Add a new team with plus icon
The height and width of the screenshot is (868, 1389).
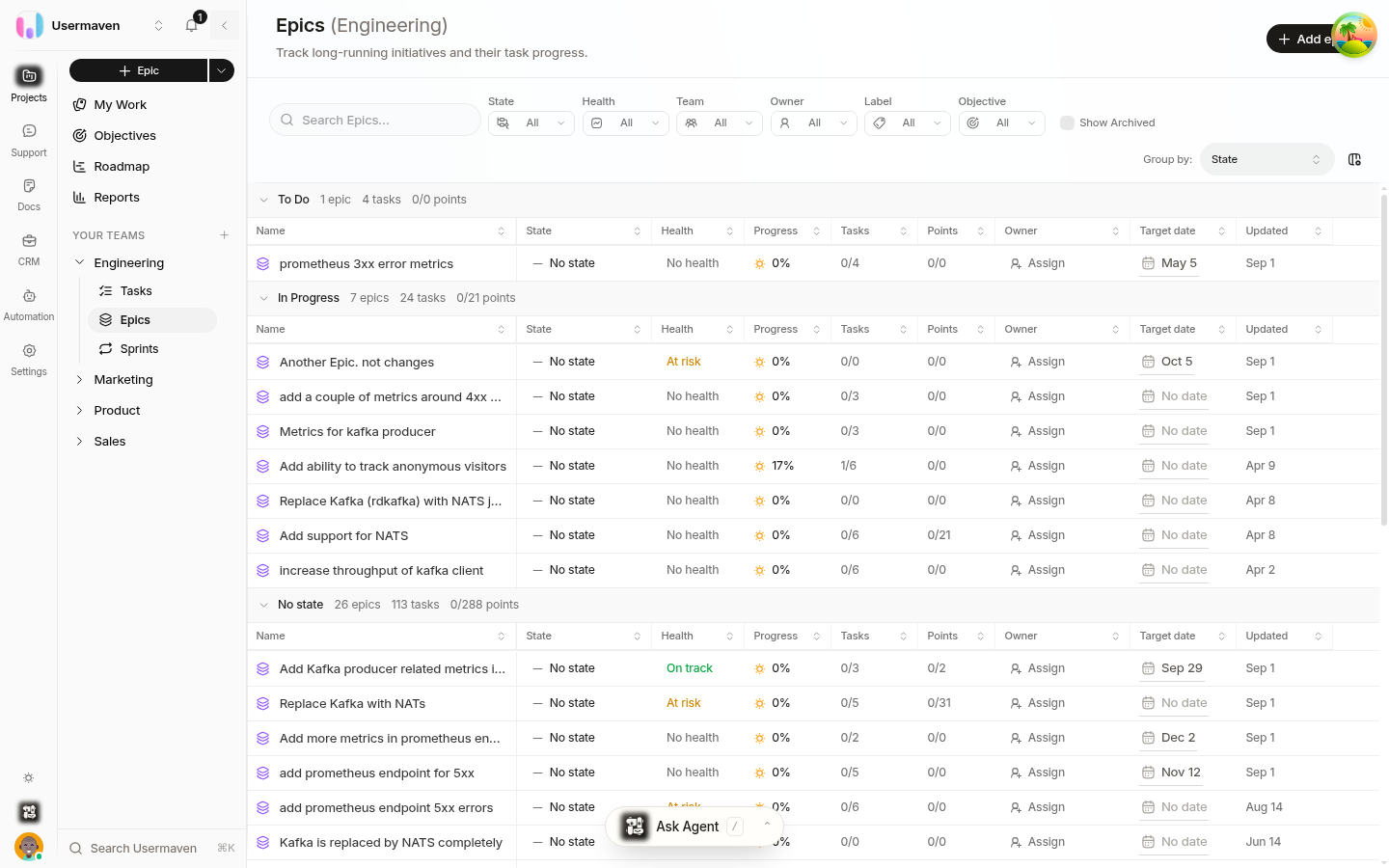(224, 235)
